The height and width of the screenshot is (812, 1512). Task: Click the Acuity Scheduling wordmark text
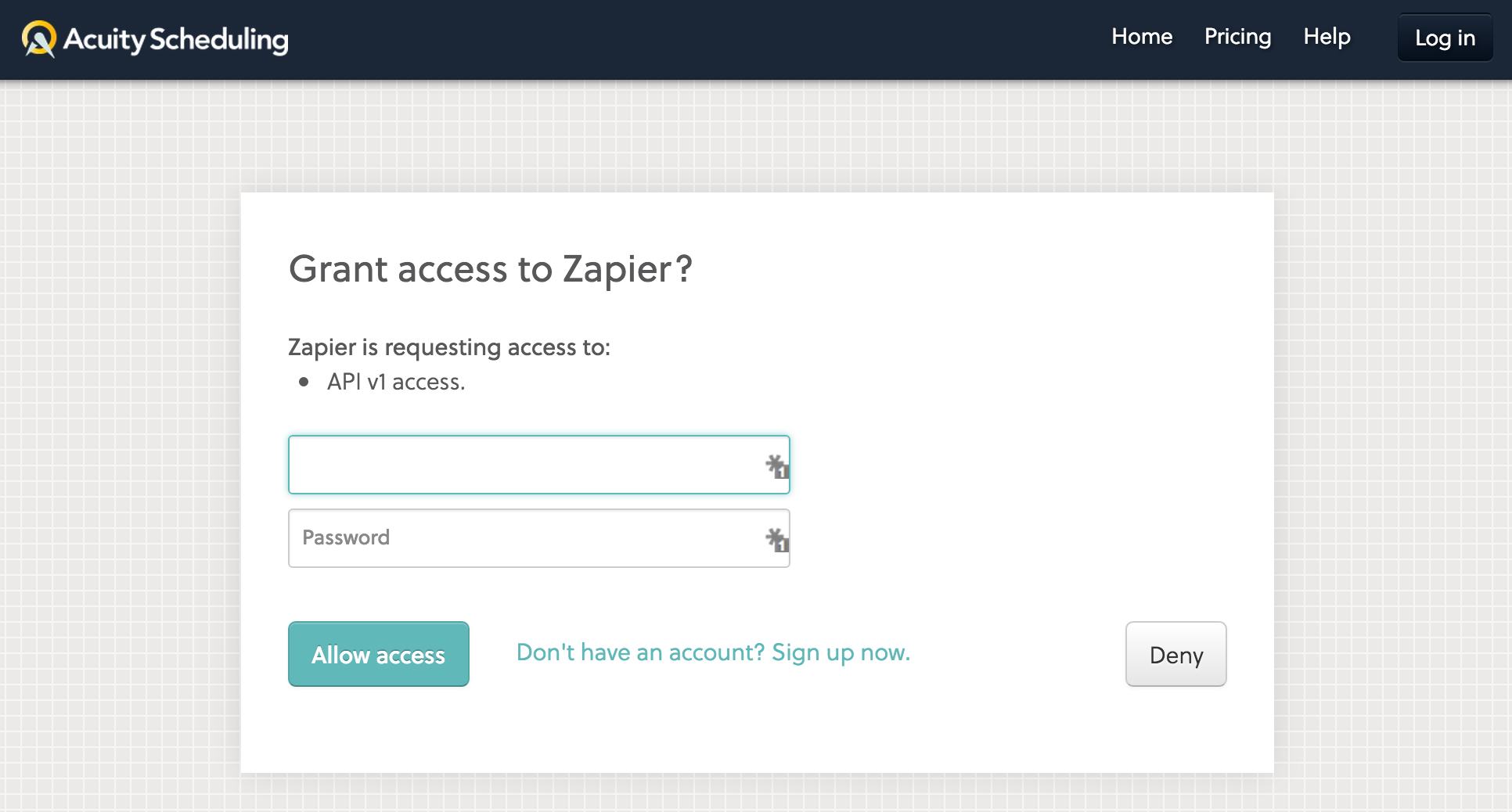(176, 39)
